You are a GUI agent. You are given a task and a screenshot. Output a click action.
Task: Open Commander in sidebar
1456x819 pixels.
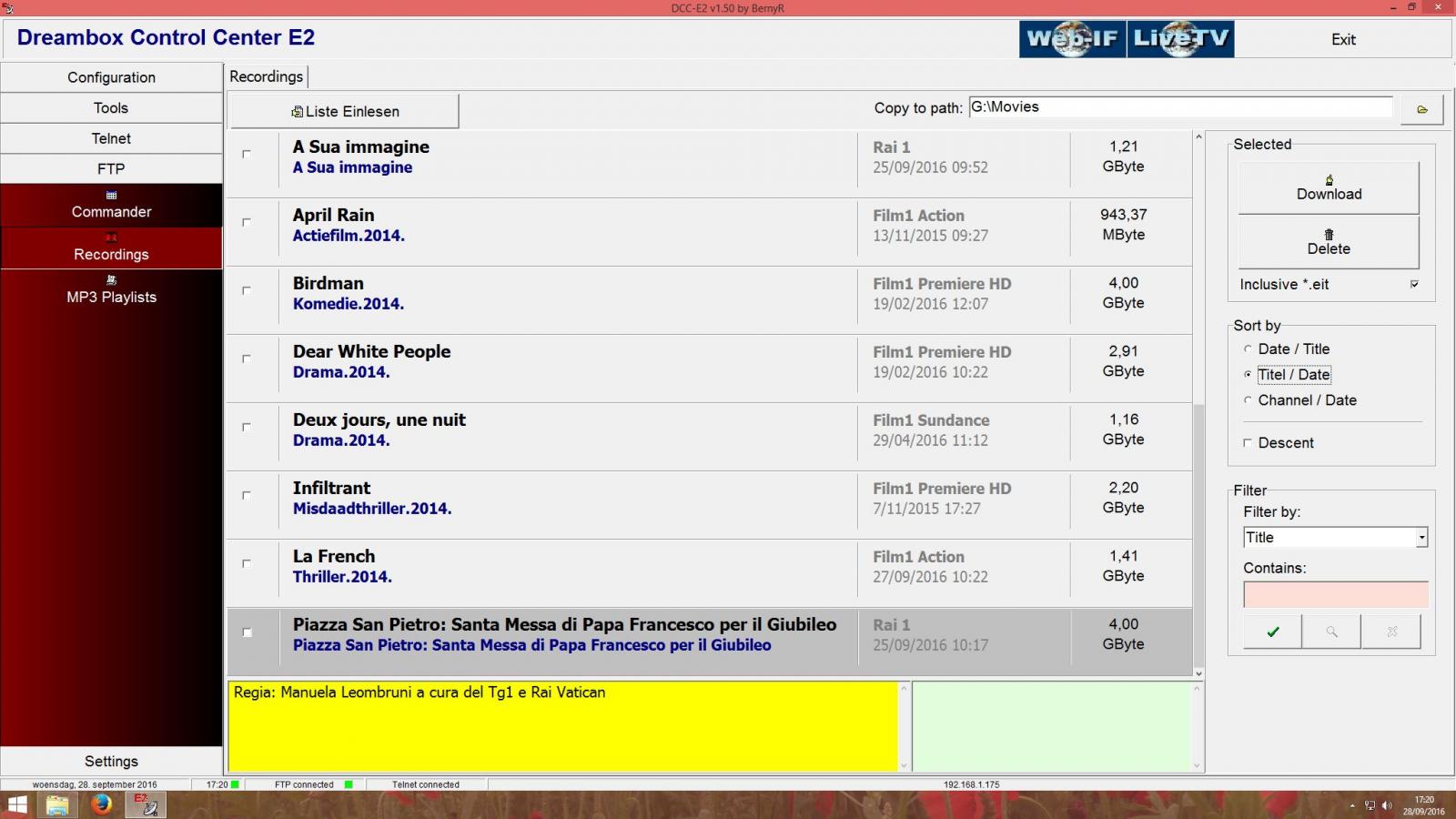(111, 206)
